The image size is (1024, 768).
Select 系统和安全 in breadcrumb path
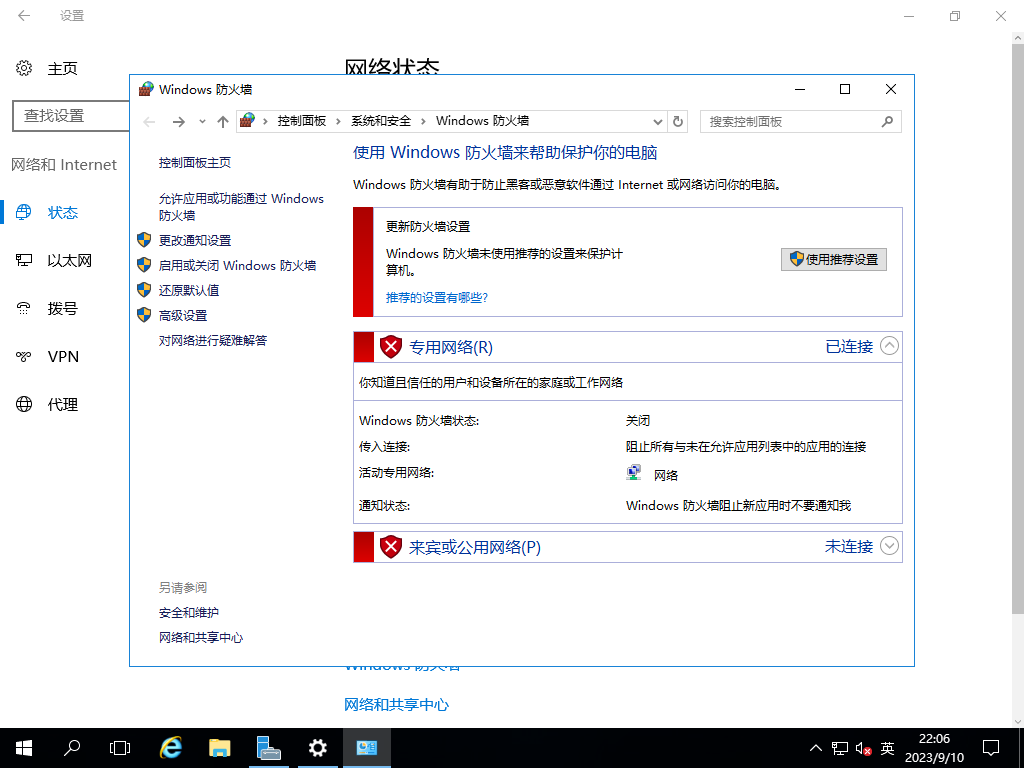(381, 121)
